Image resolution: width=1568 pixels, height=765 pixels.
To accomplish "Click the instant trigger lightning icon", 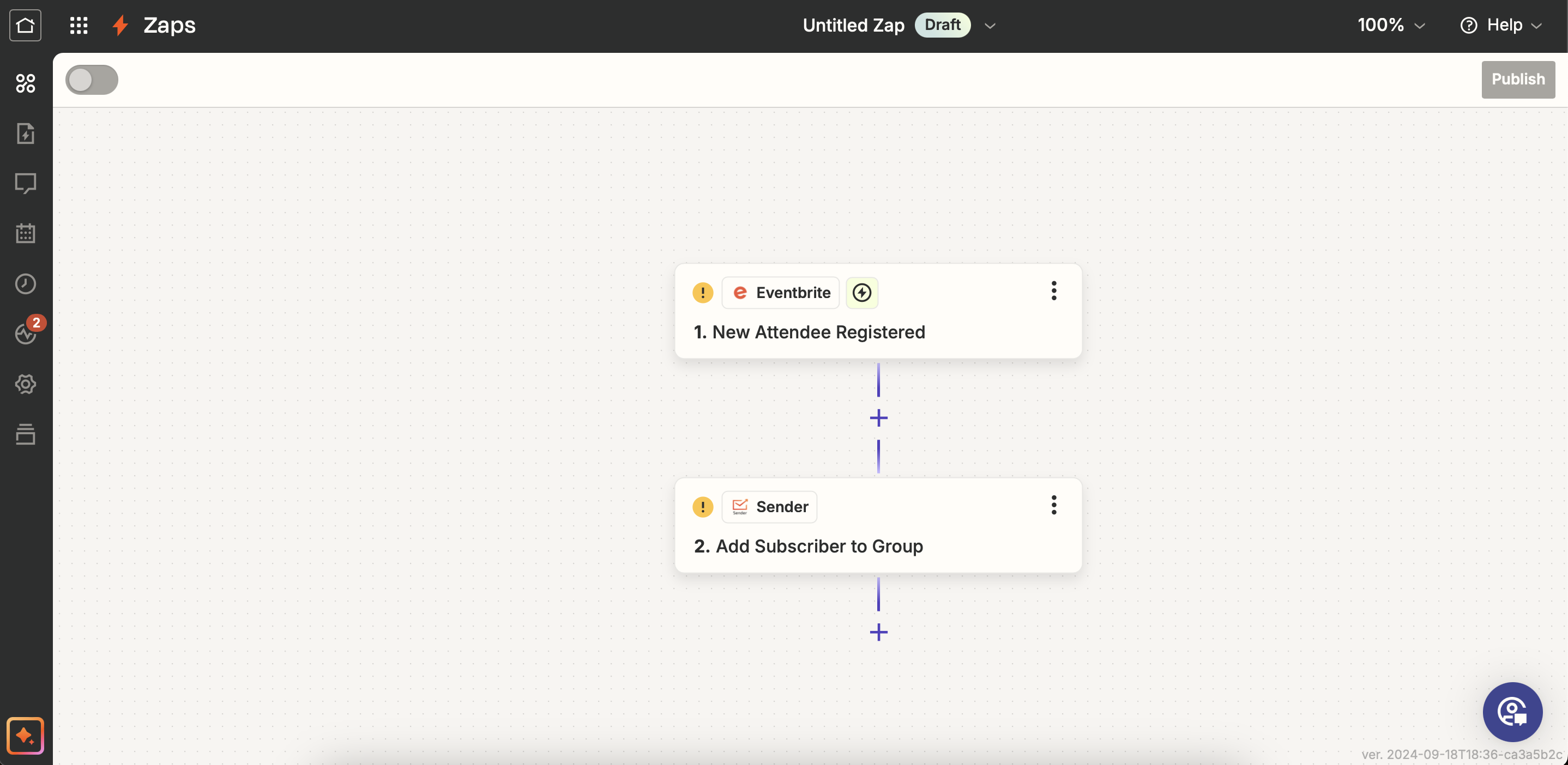I will pyautogui.click(x=861, y=293).
